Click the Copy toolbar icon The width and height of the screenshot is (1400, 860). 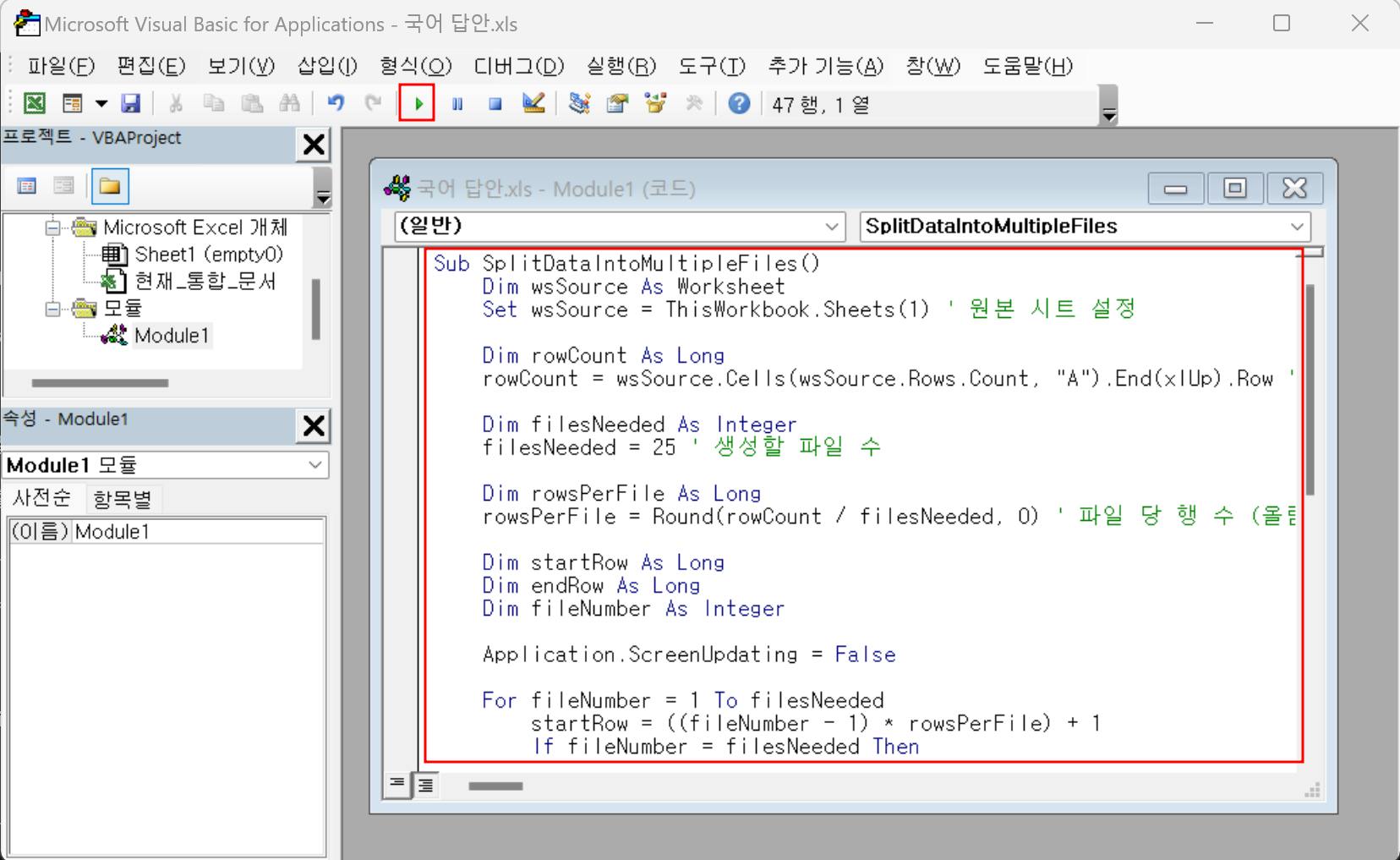(x=214, y=104)
